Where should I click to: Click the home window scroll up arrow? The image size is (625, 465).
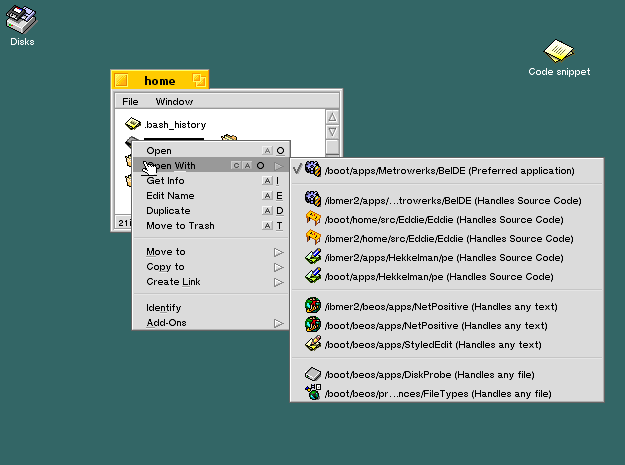[332, 117]
